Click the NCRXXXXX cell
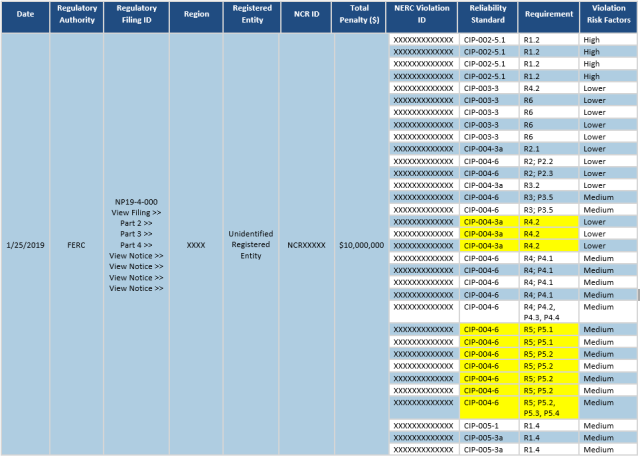 point(300,245)
